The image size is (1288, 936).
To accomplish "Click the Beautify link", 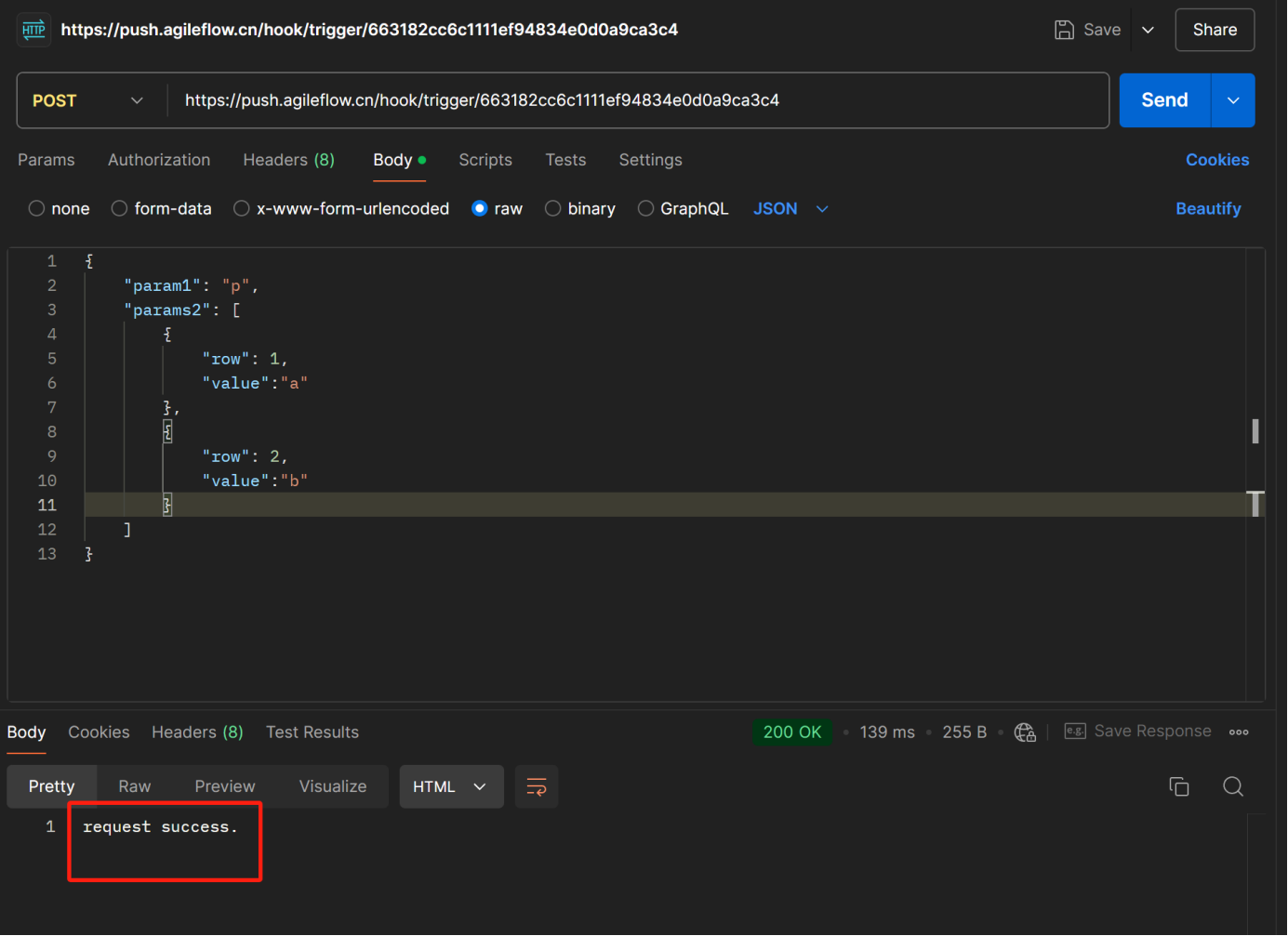I will coord(1208,208).
